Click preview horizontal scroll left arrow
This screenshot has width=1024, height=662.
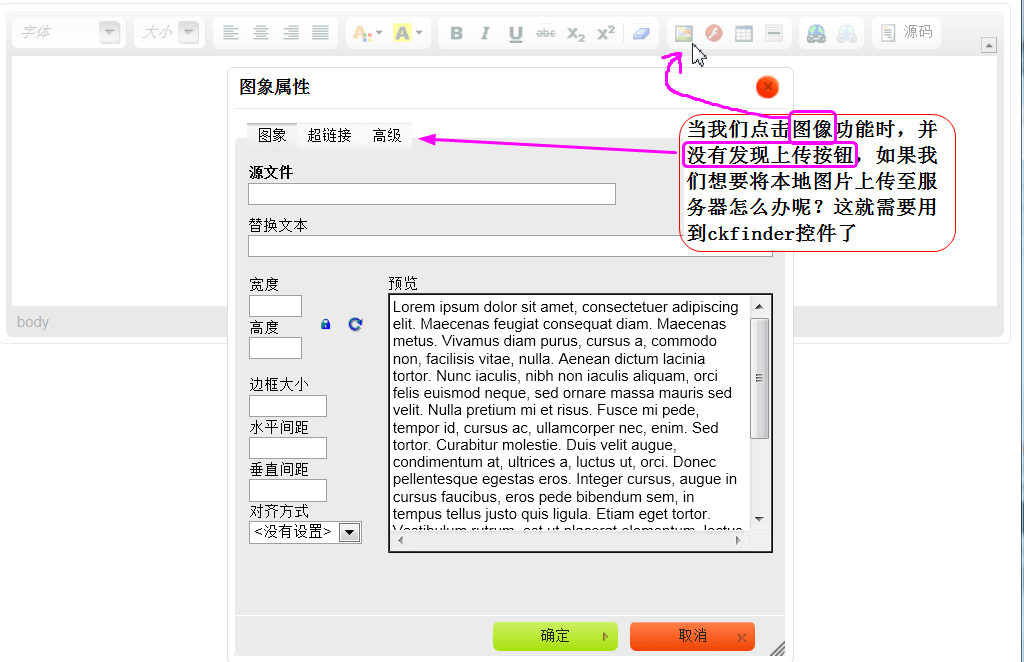pos(400,540)
